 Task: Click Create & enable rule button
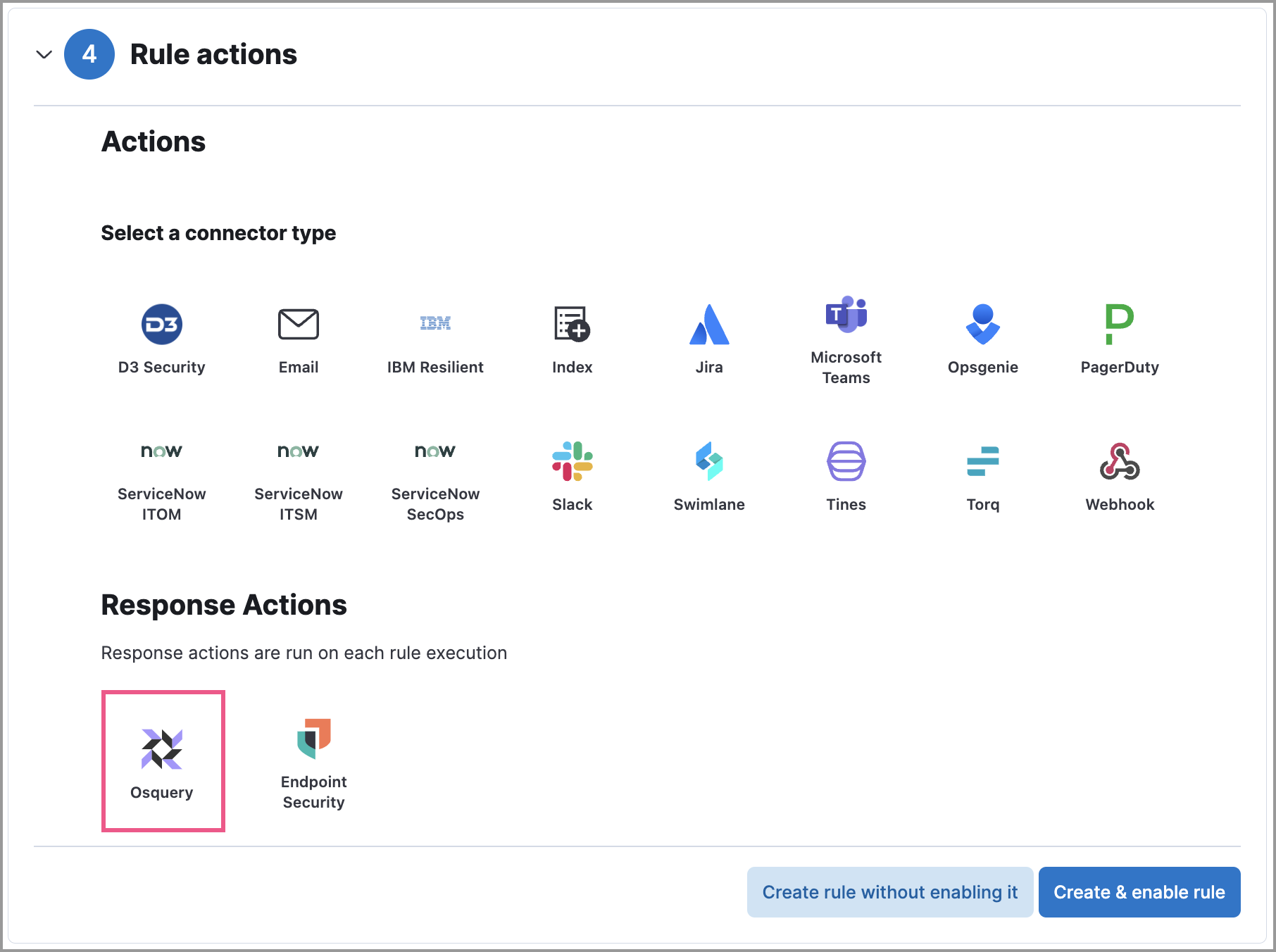1139,892
